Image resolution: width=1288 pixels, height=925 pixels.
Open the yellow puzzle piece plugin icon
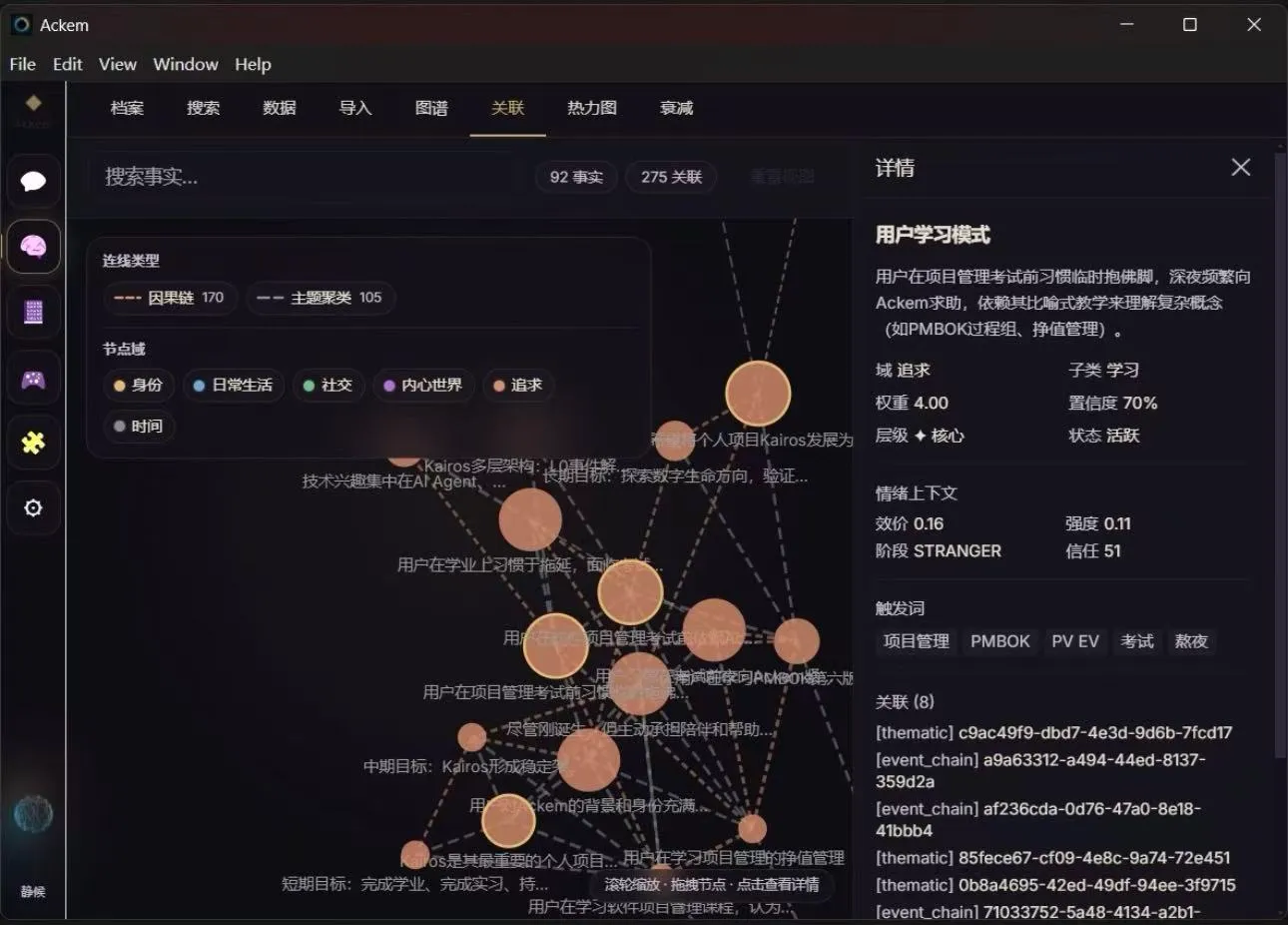pyautogui.click(x=34, y=443)
